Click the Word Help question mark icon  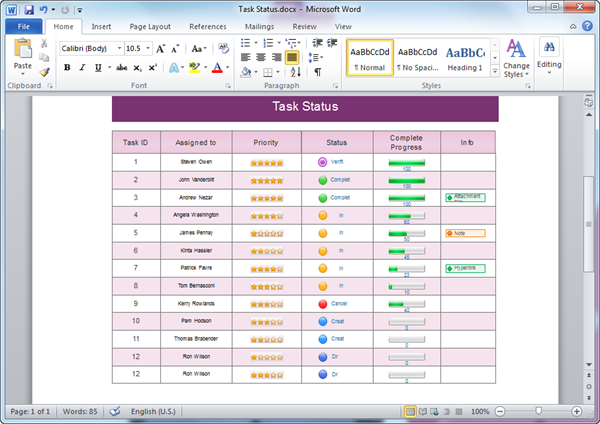click(589, 26)
